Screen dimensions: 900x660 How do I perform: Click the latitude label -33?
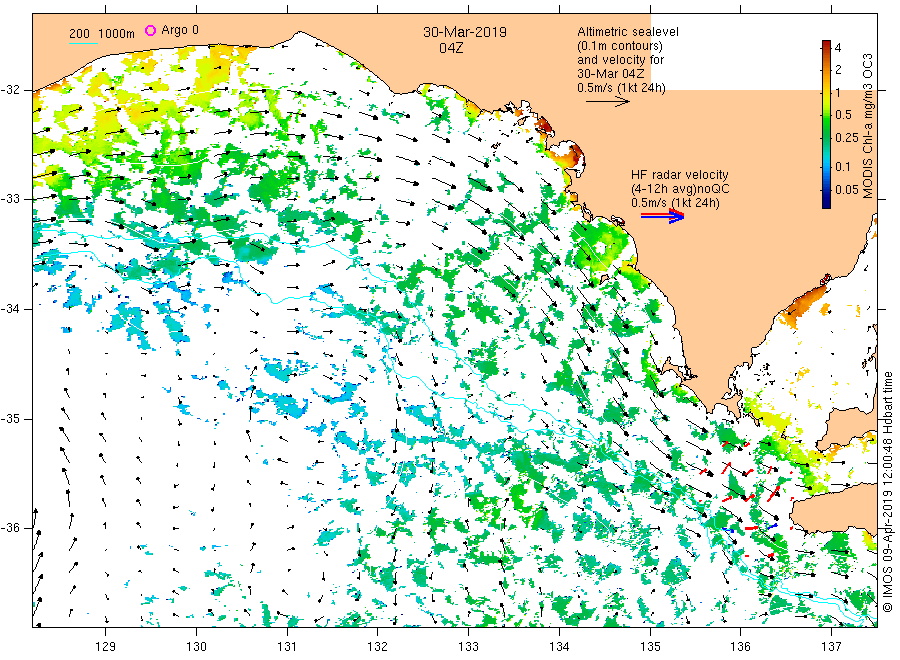(10, 199)
